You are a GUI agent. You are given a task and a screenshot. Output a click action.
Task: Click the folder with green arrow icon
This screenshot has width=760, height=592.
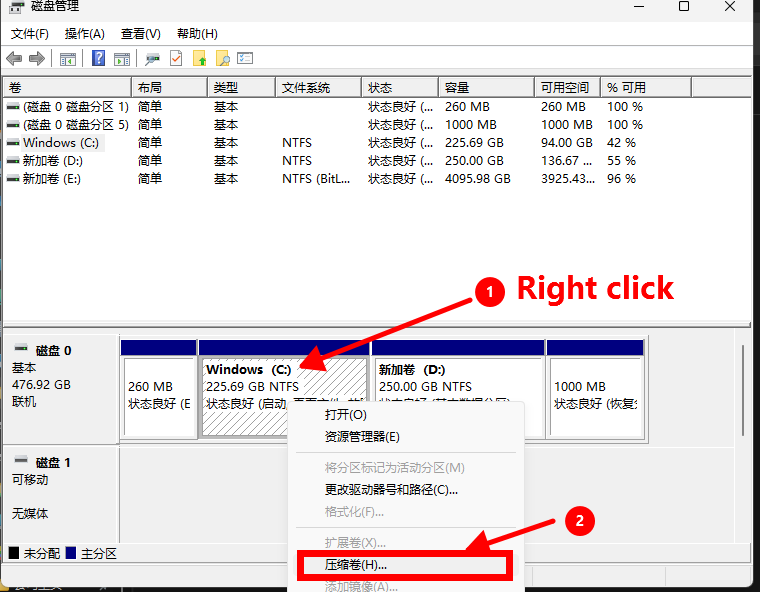pyautogui.click(x=200, y=59)
